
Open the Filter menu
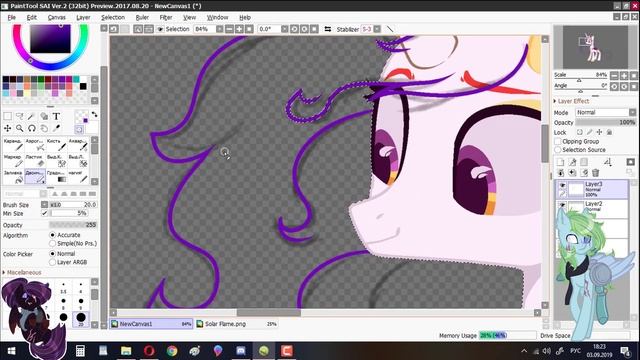coord(166,18)
